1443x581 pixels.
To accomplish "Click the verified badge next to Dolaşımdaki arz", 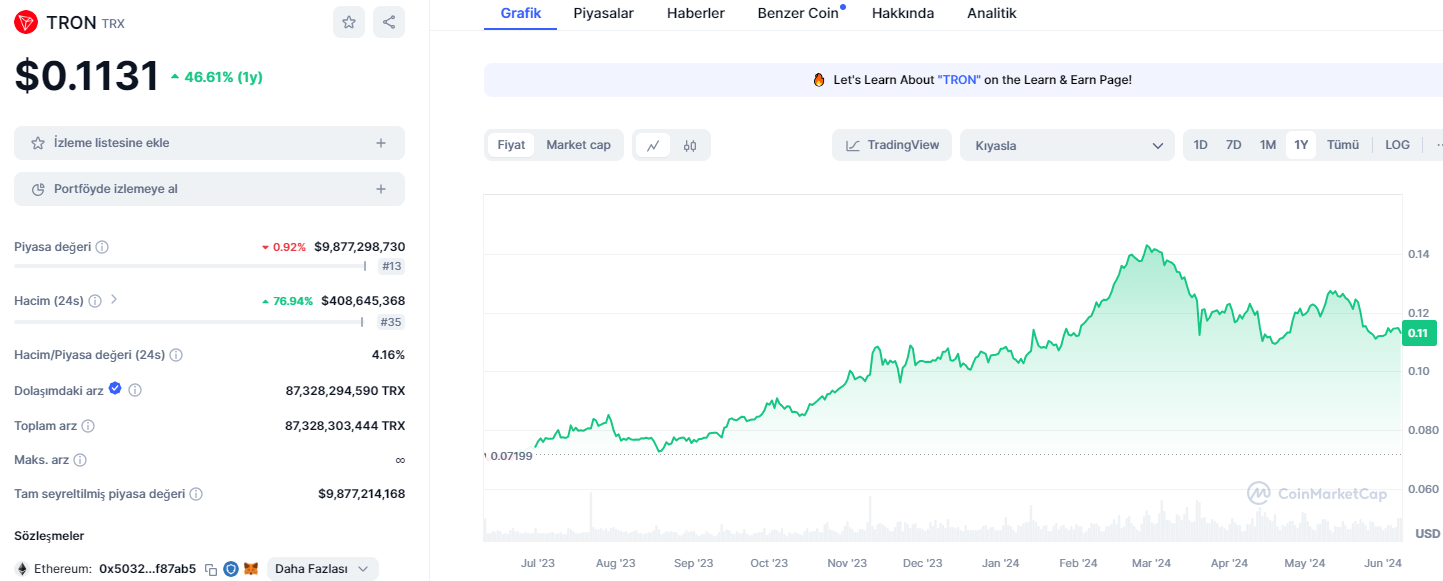I will (115, 389).
